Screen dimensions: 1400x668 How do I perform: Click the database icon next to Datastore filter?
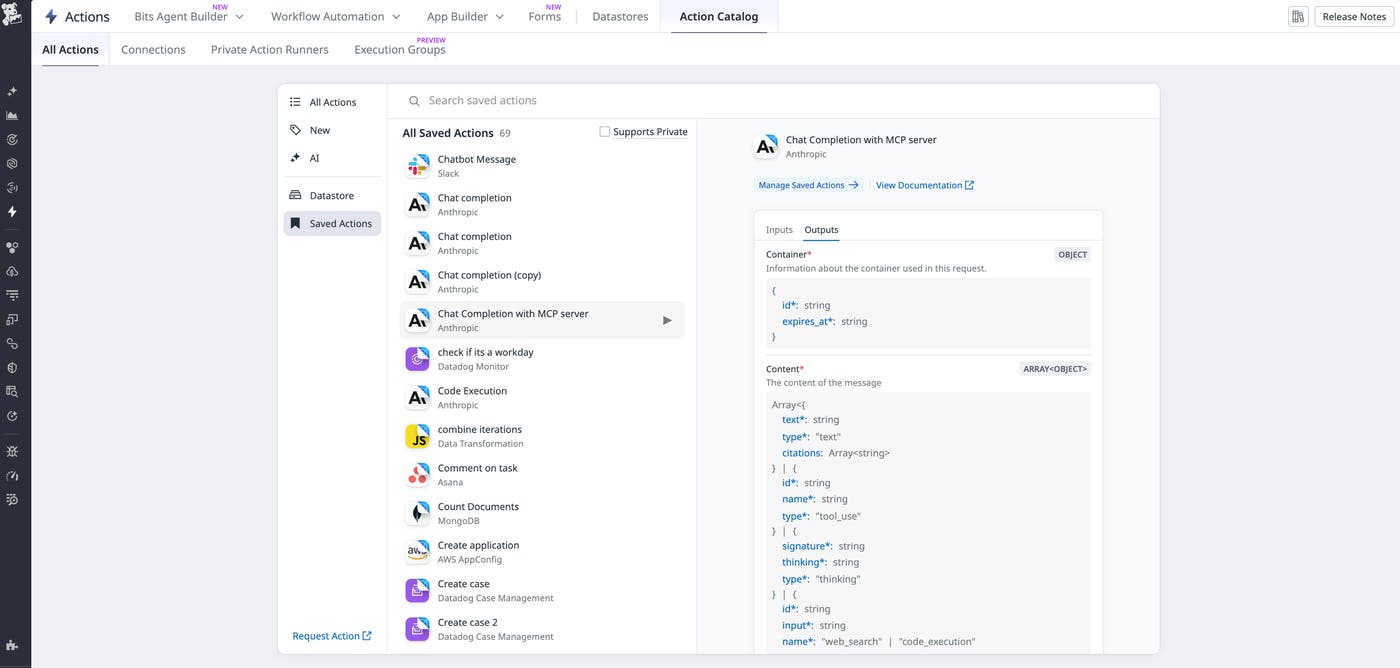295,196
